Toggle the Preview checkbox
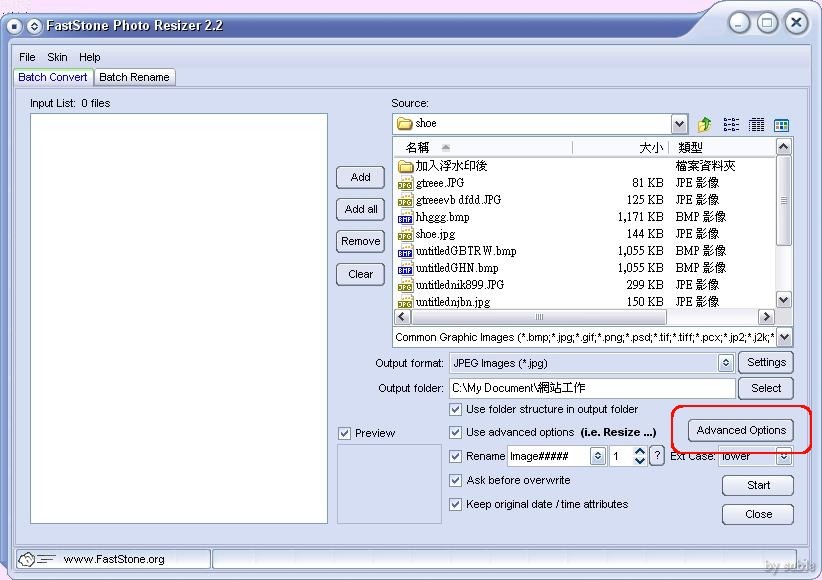The image size is (822, 580). [x=345, y=433]
